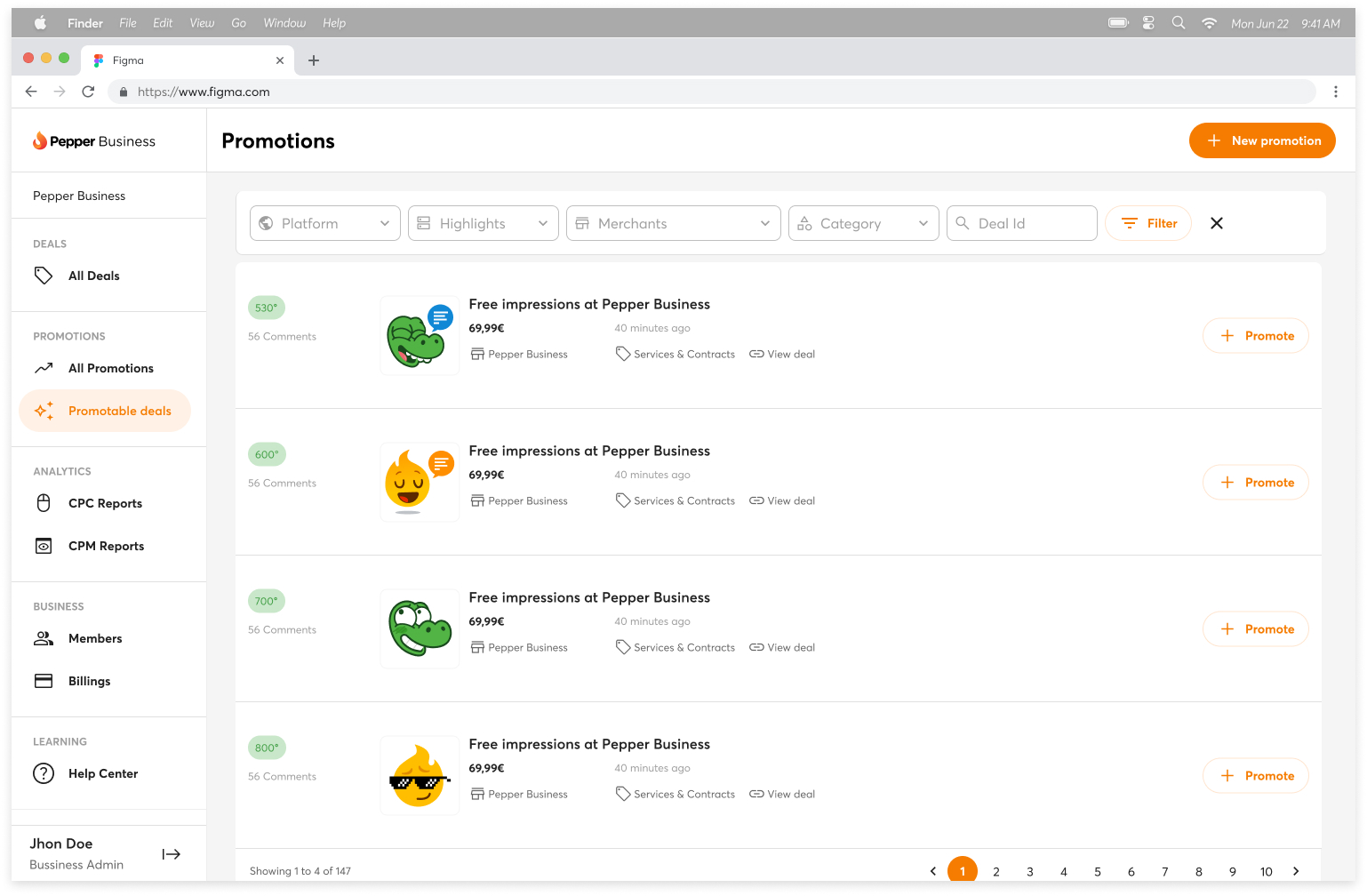Open All Promotions in the sidebar
This screenshot has height=896, width=1367.
(x=105, y=368)
